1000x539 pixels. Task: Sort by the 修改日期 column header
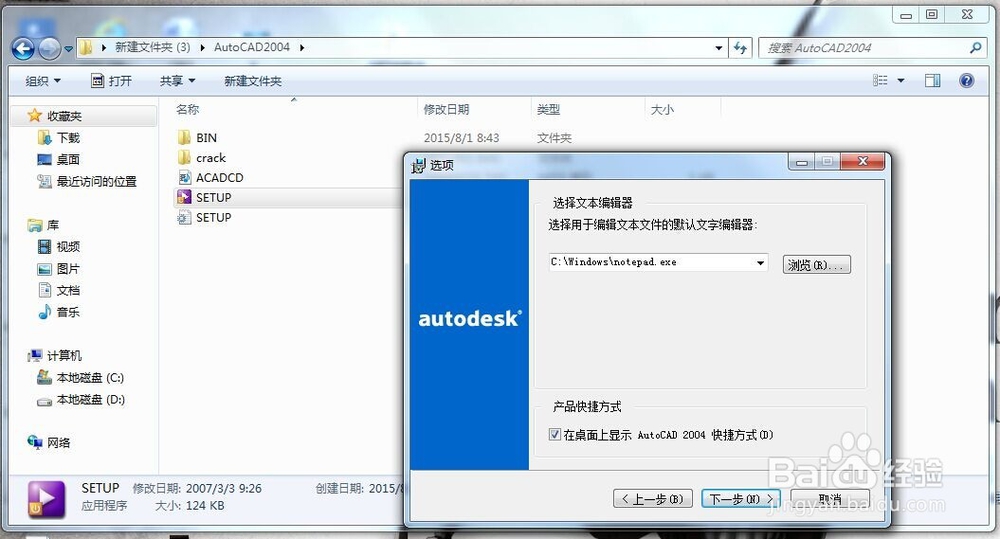click(446, 110)
